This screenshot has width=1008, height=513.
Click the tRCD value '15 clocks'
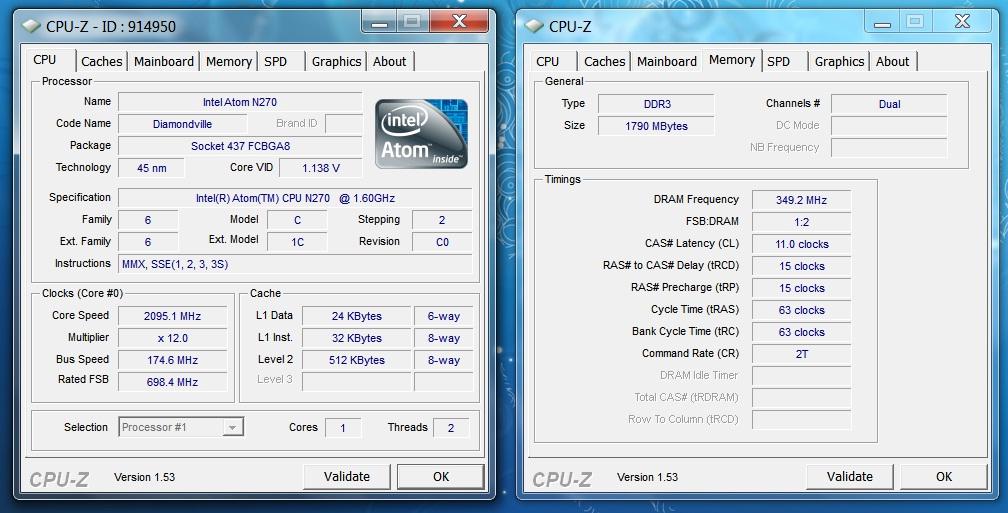801,266
